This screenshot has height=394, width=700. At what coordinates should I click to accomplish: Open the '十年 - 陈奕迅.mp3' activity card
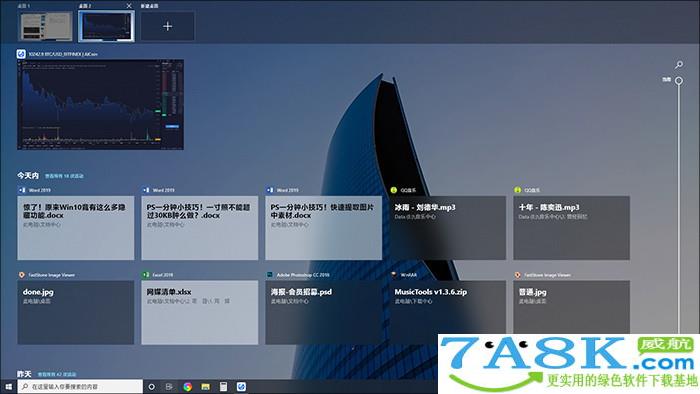pyautogui.click(x=571, y=228)
